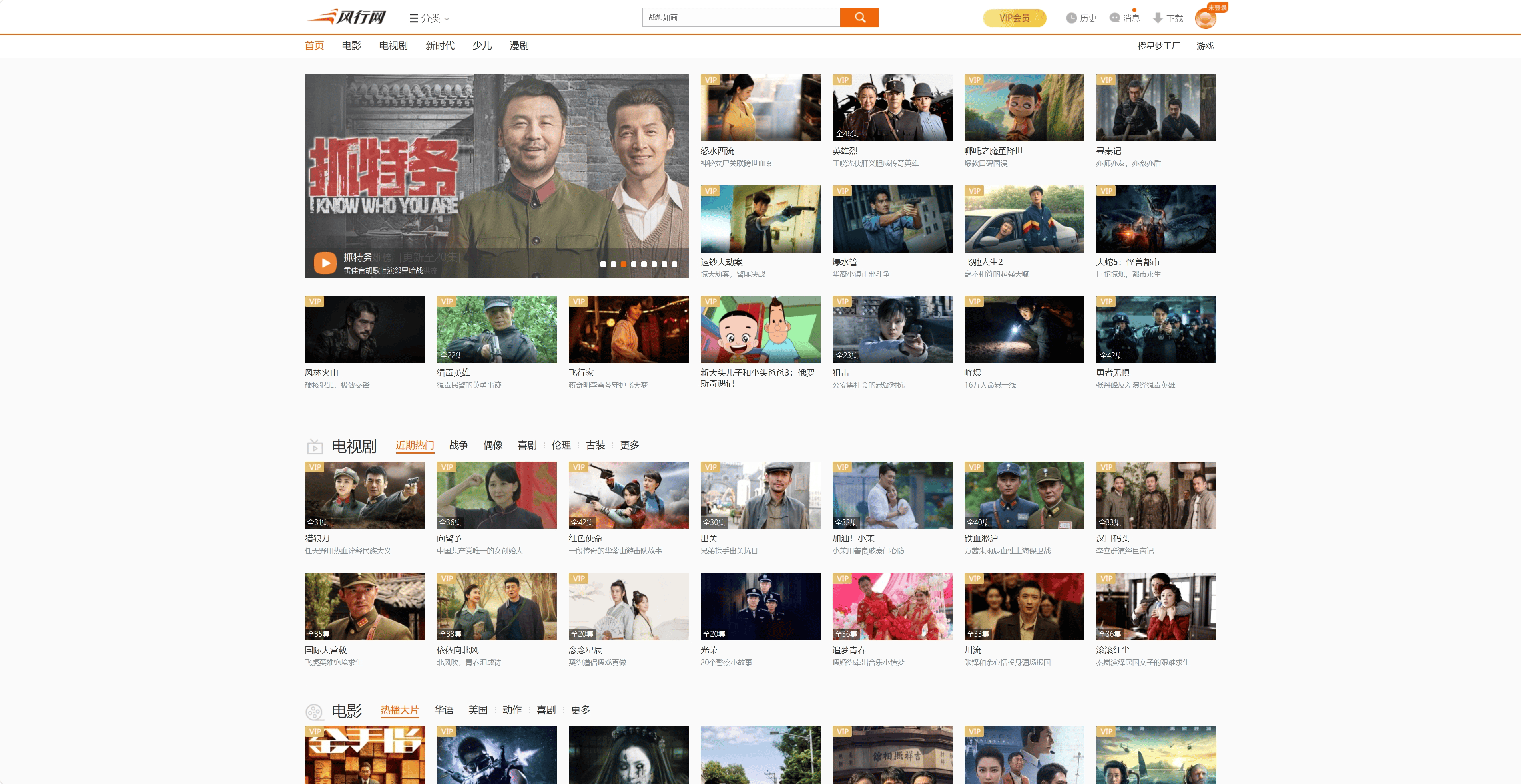Click the 缉毒英雄 title link

[453, 373]
